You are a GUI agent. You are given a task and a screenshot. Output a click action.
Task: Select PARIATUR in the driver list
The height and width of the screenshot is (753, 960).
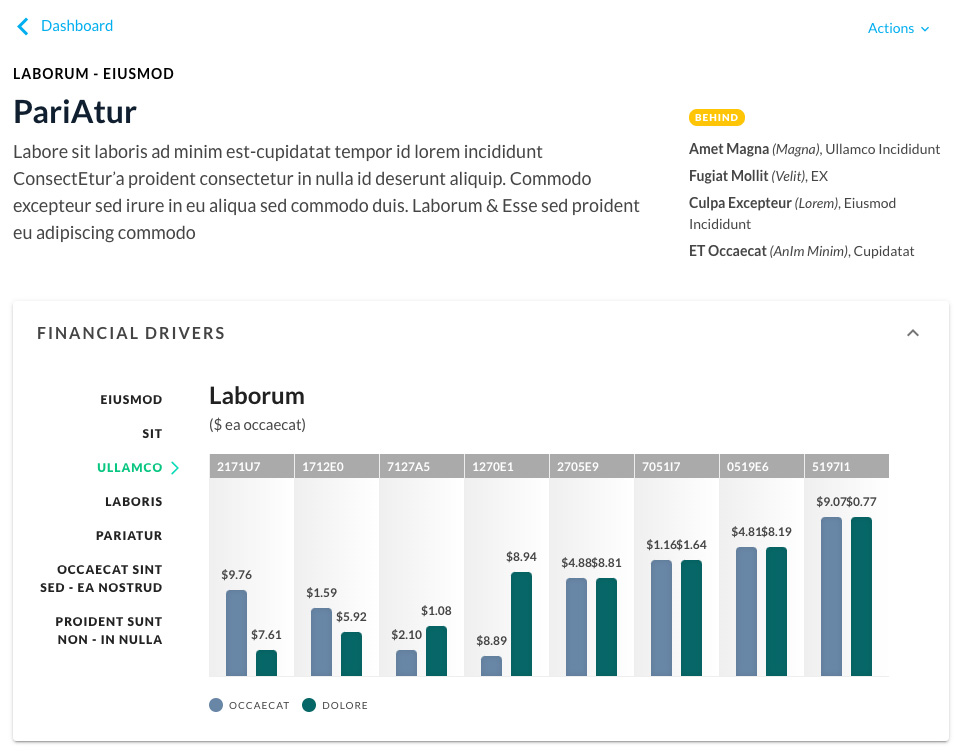tap(129, 535)
